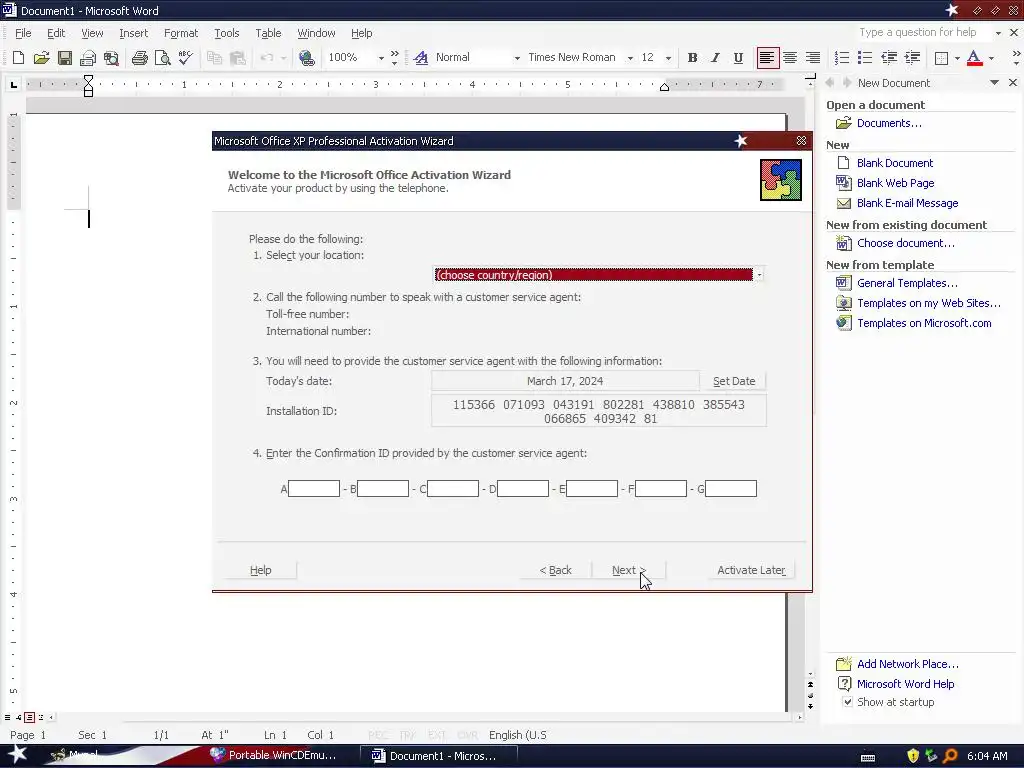Click the yellow shield tray icon

click(x=912, y=756)
